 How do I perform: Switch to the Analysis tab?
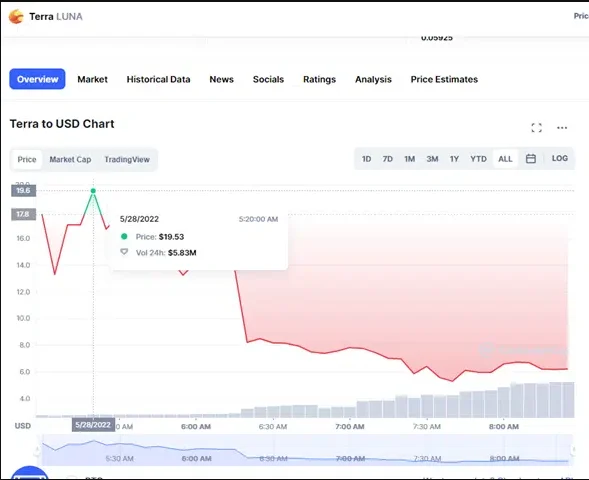pos(373,79)
